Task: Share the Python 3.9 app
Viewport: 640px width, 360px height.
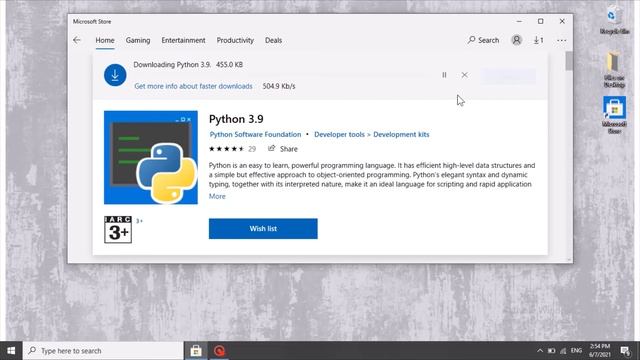Action: click(x=282, y=149)
